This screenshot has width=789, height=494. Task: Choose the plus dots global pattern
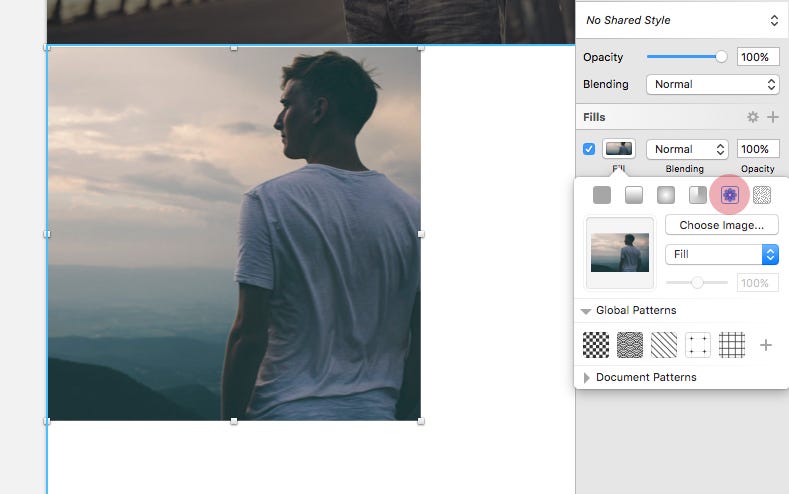(698, 345)
